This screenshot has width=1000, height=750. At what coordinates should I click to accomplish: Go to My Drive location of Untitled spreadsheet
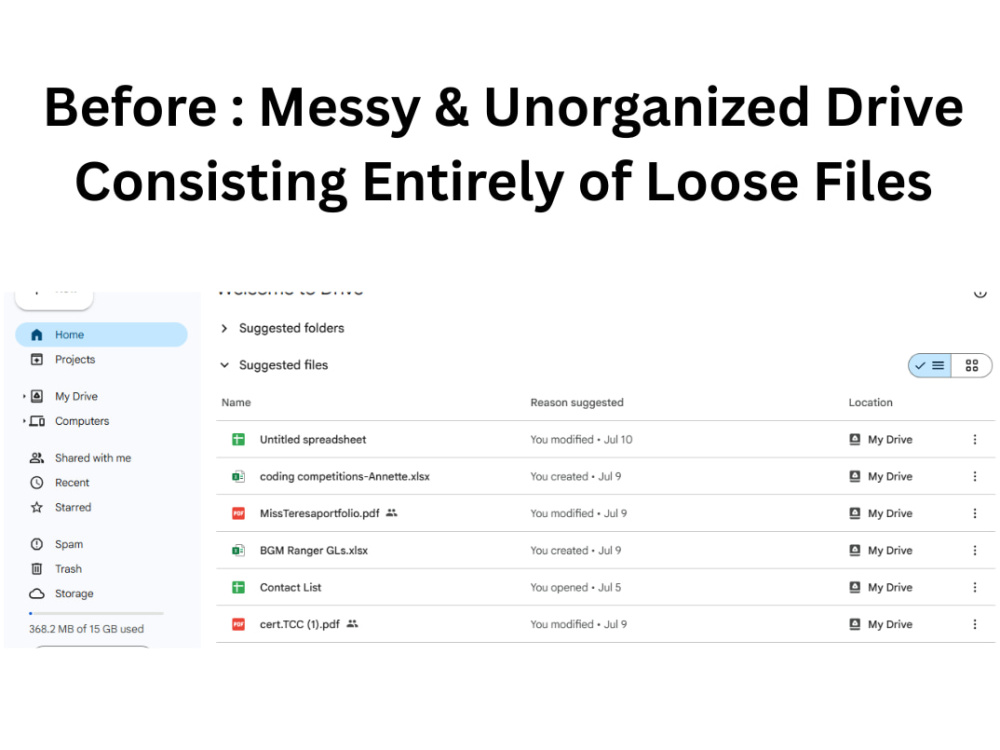click(881, 440)
